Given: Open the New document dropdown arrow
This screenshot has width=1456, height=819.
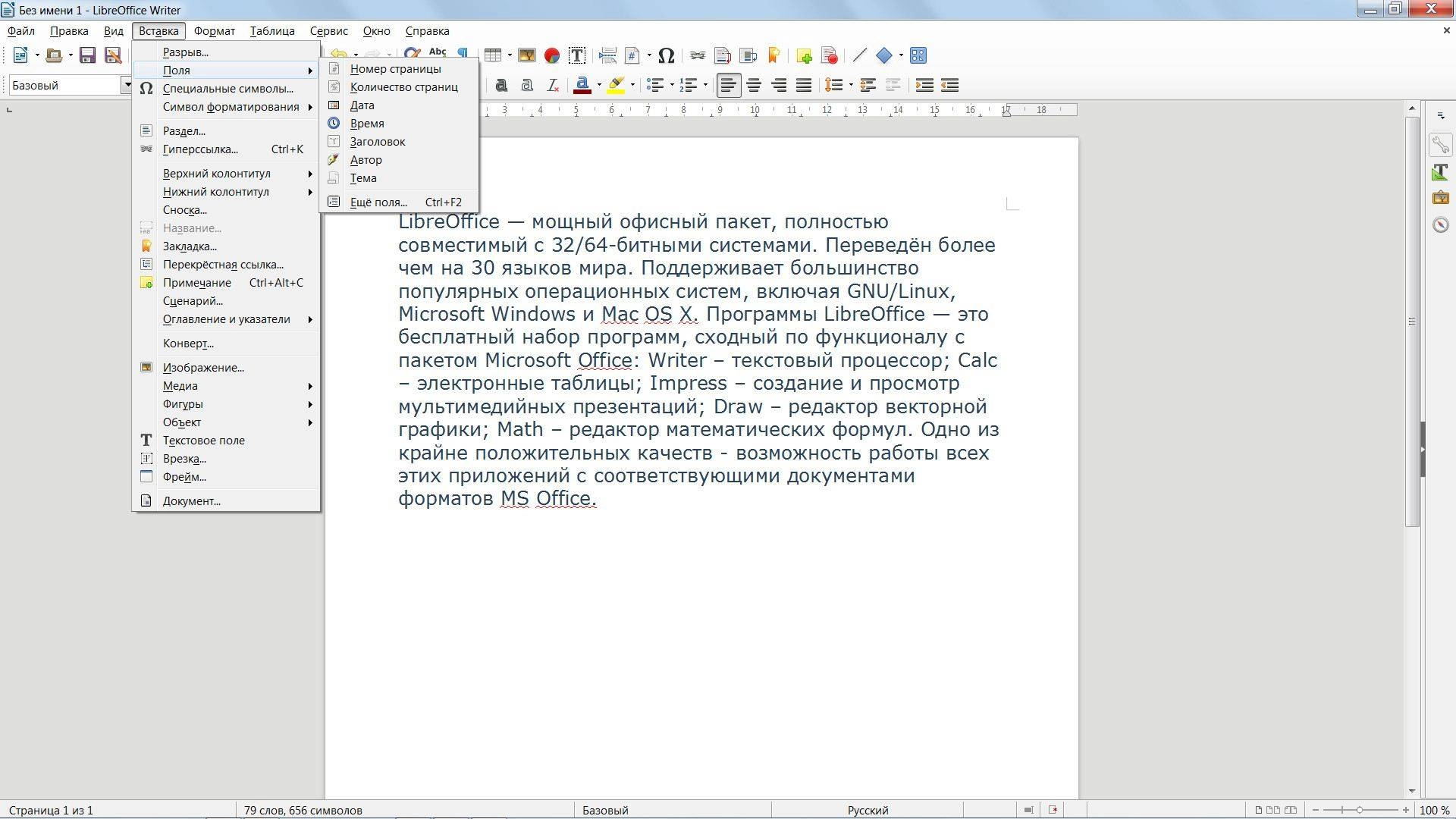Looking at the screenshot, I should pos(37,55).
